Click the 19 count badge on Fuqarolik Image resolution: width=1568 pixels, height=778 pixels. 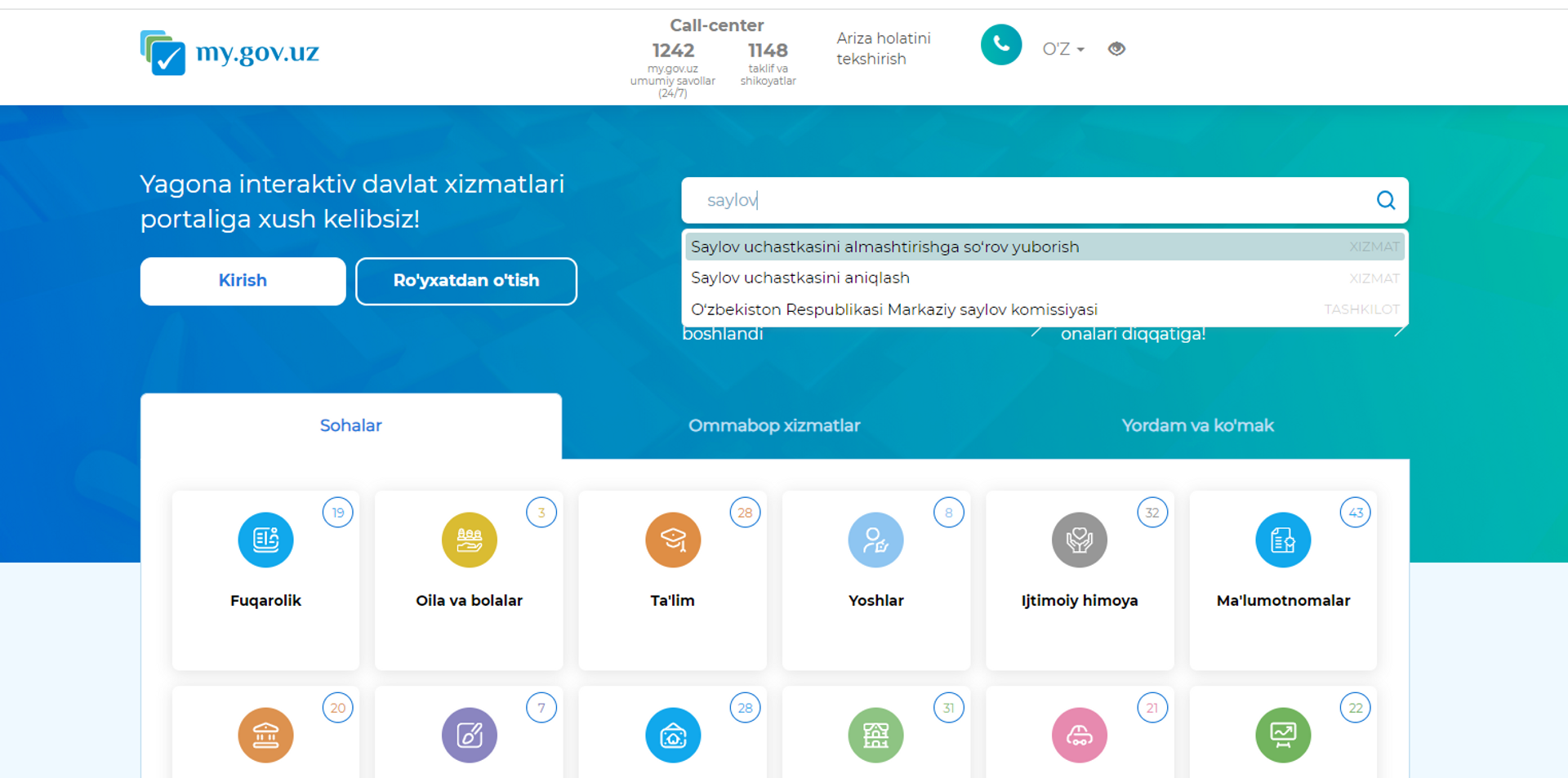[x=337, y=513]
